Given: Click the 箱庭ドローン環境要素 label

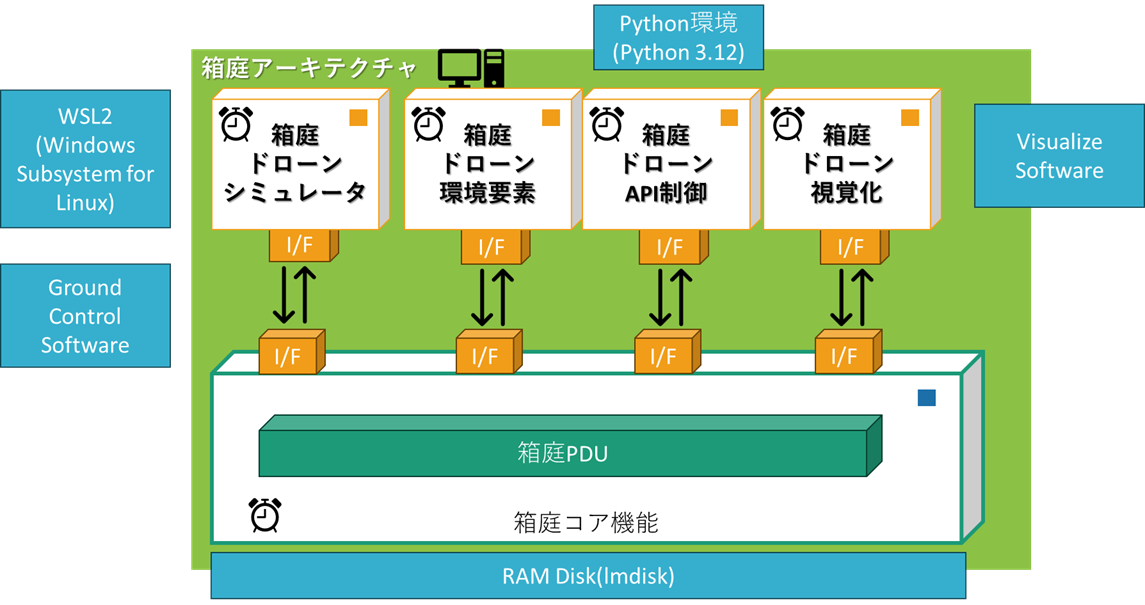Looking at the screenshot, I should [488, 163].
